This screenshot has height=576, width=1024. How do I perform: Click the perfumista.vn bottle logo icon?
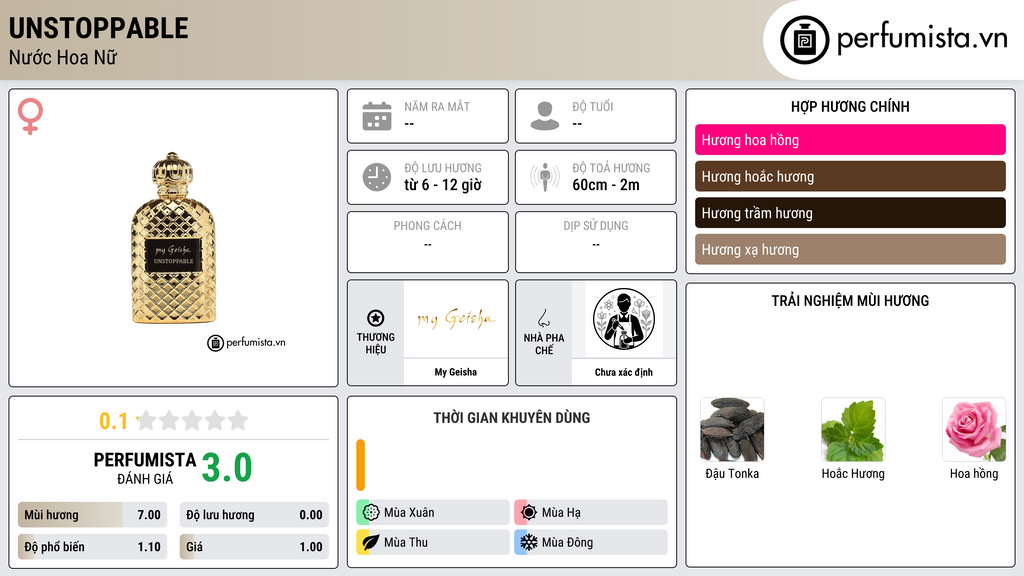[x=804, y=40]
